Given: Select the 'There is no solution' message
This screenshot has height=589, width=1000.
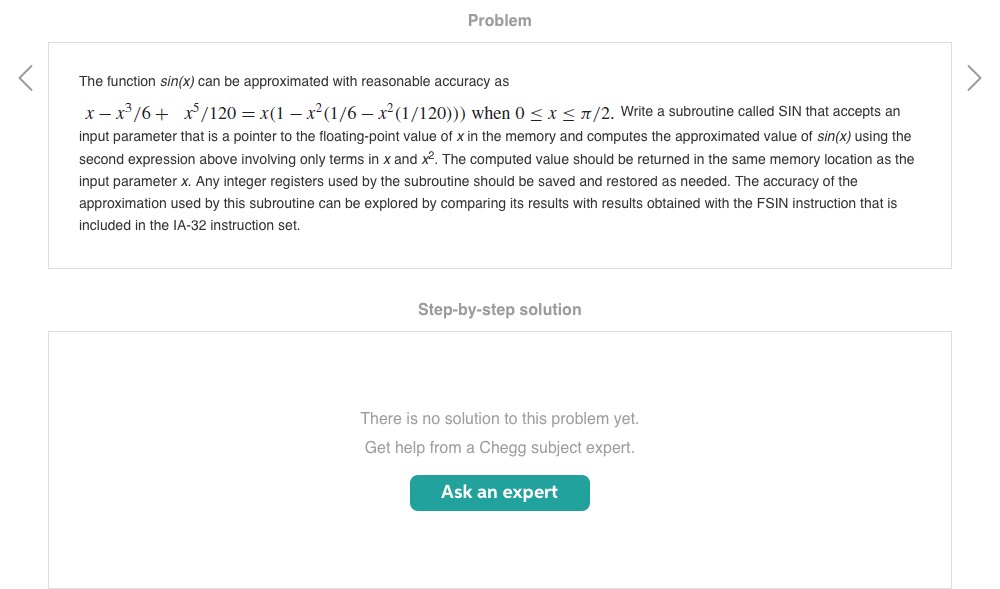Looking at the screenshot, I should tap(499, 419).
